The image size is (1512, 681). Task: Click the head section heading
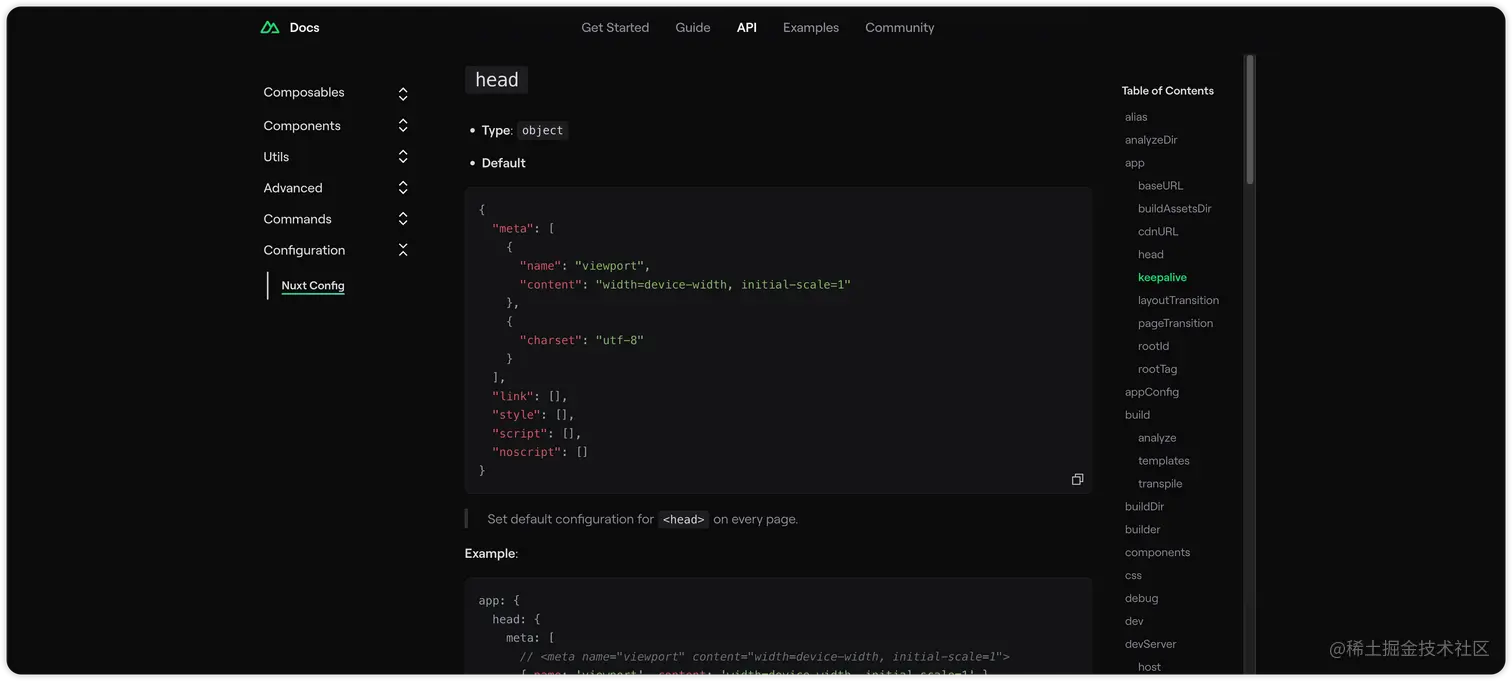click(x=497, y=80)
